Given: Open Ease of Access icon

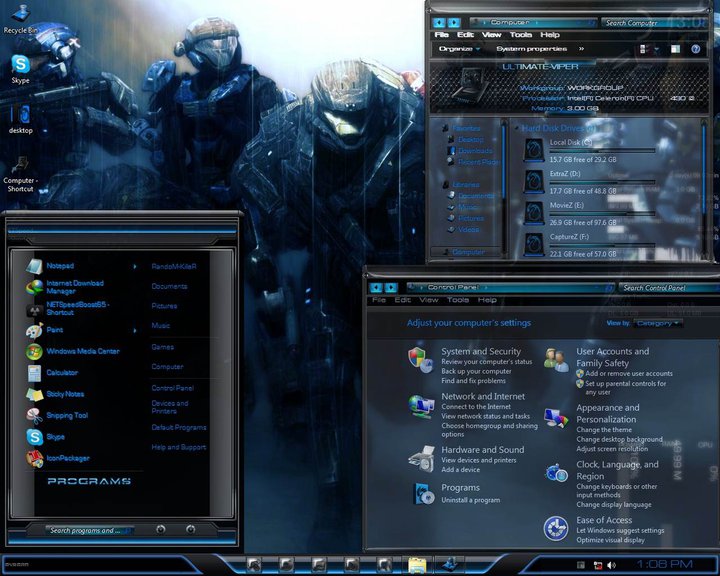Looking at the screenshot, I should (556, 528).
